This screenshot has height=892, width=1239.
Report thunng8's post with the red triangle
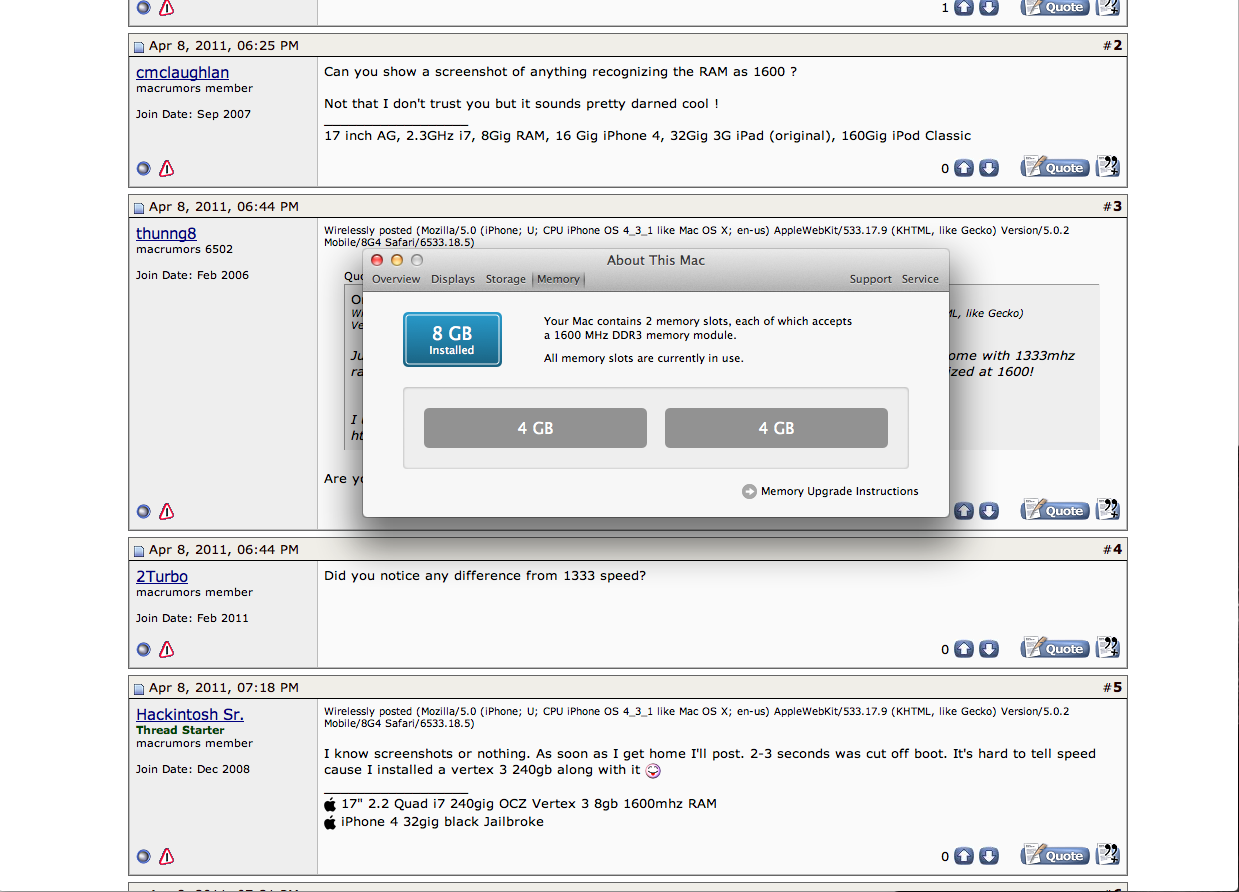coord(166,511)
